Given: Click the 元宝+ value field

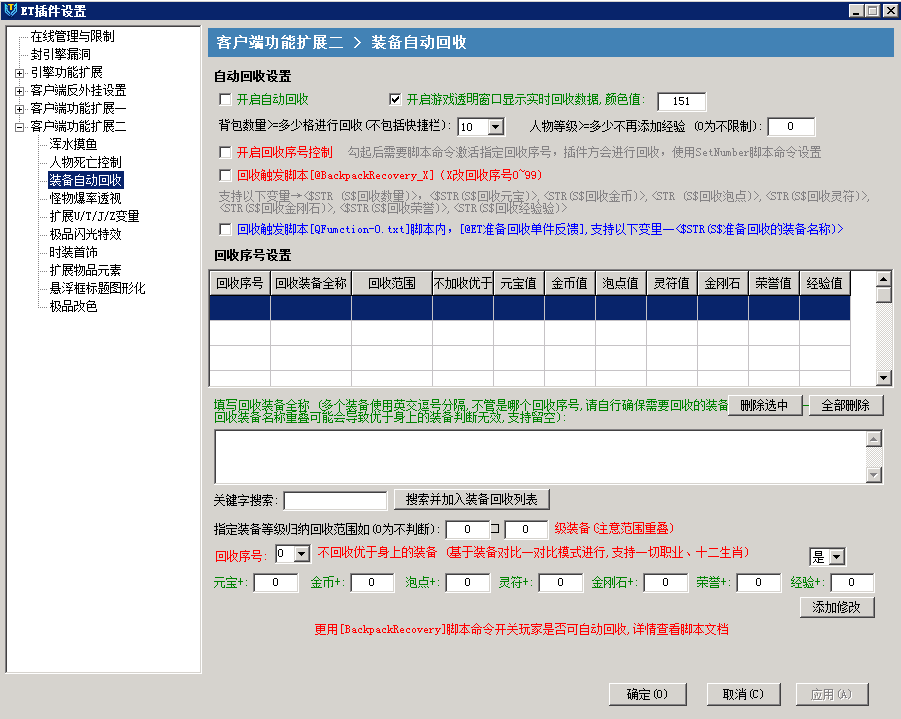Looking at the screenshot, I should (276, 582).
